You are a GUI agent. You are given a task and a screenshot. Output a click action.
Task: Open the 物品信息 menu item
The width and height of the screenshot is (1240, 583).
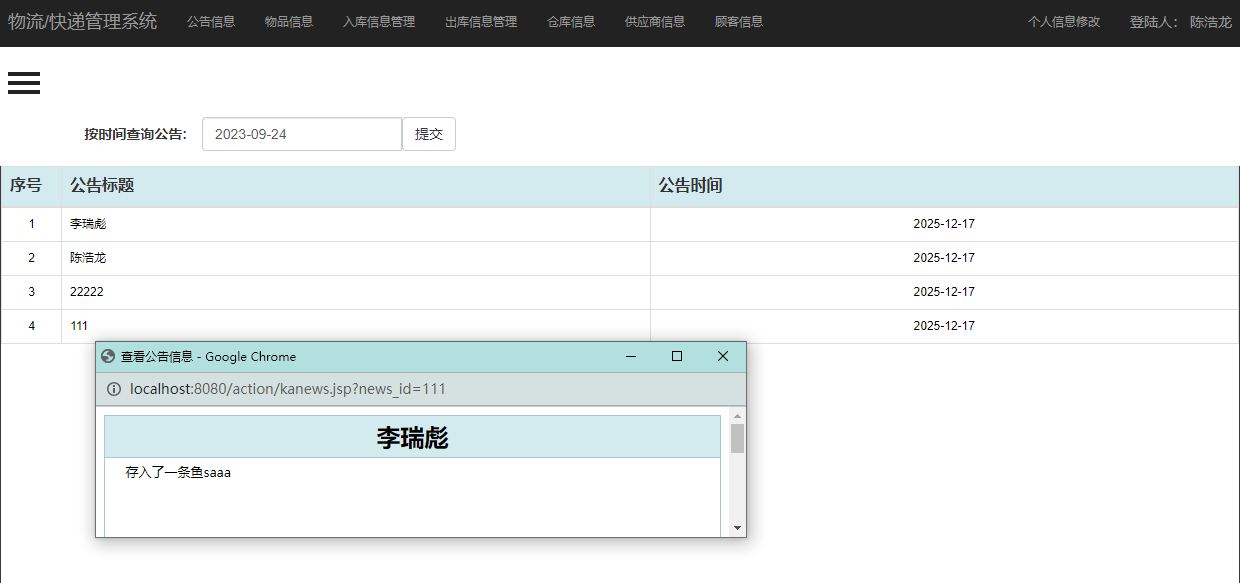[x=288, y=21]
